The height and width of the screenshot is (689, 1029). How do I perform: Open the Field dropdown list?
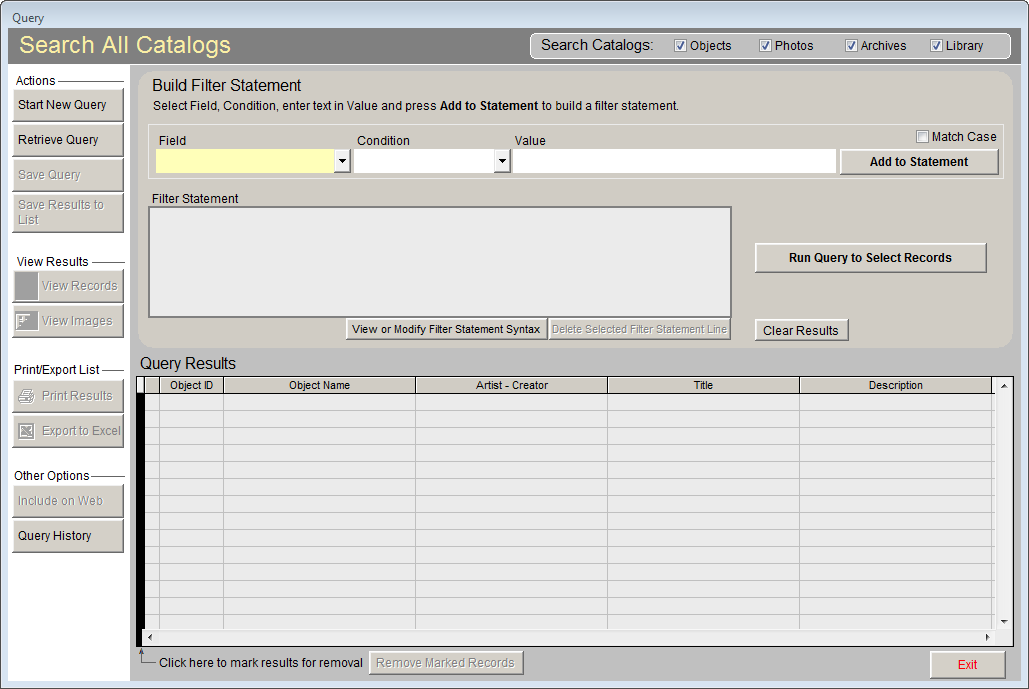[x=342, y=160]
